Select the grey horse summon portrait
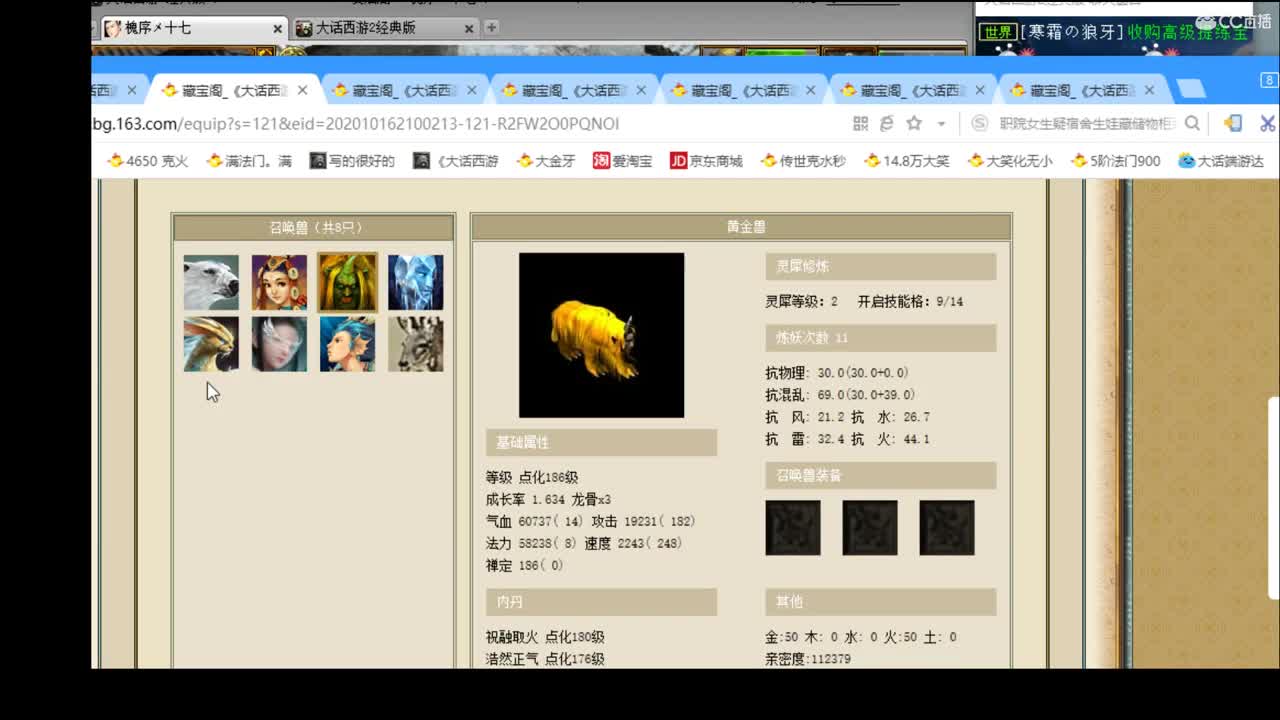1280x720 pixels. click(x=415, y=344)
